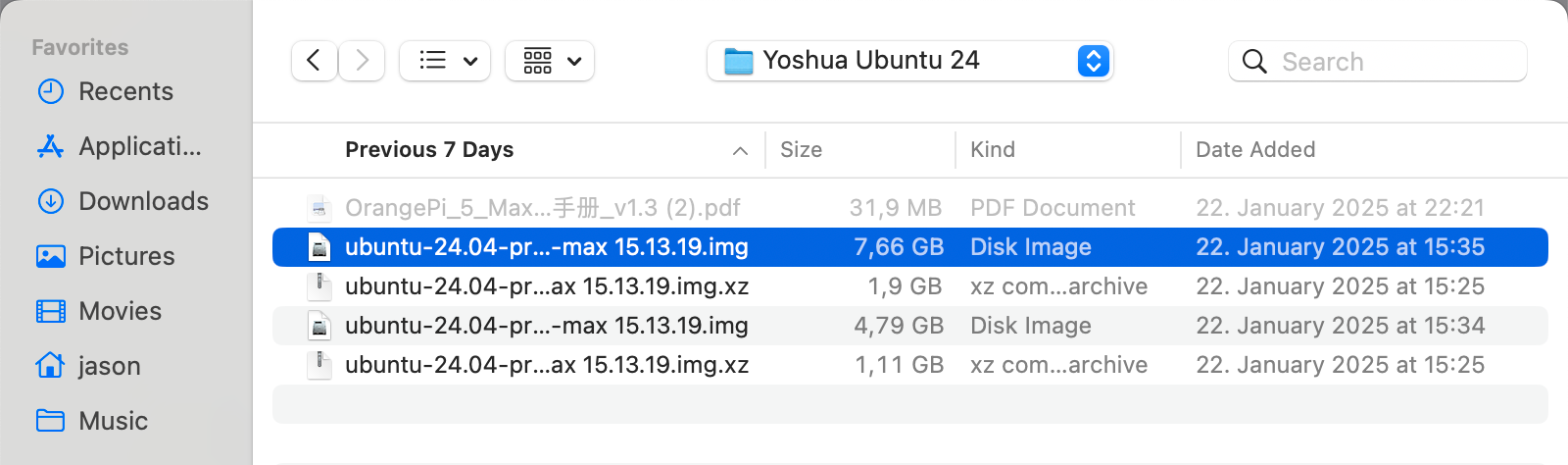Click the forward navigation arrow
This screenshot has width=1568, height=465.
click(x=362, y=61)
